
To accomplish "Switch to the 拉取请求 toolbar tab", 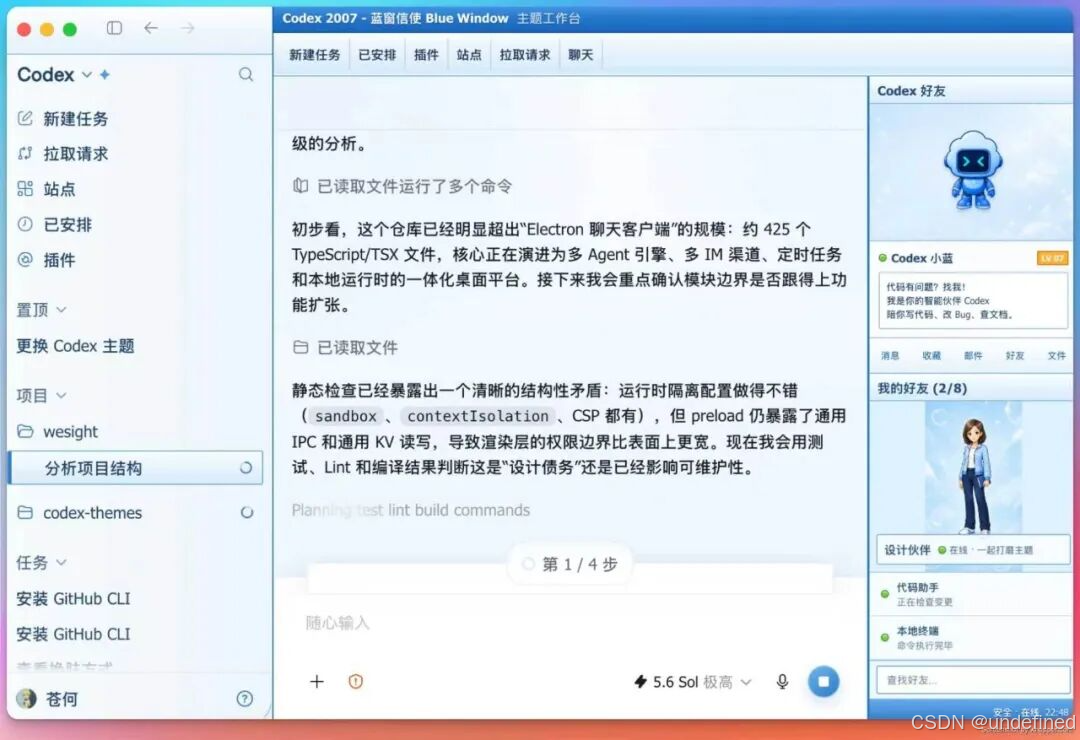I will (525, 55).
